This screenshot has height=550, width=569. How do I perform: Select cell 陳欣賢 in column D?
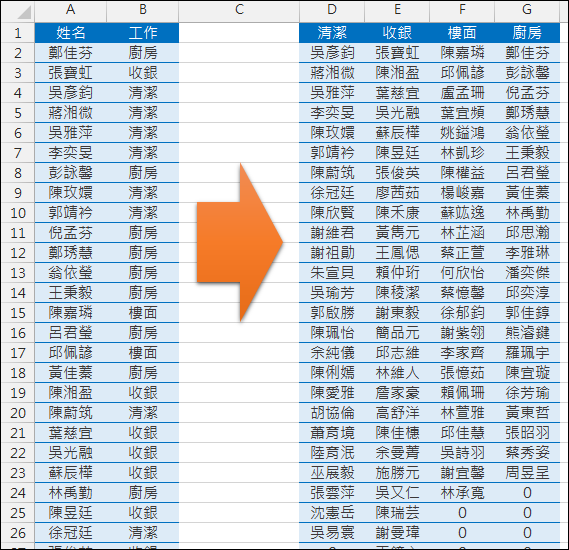332,213
